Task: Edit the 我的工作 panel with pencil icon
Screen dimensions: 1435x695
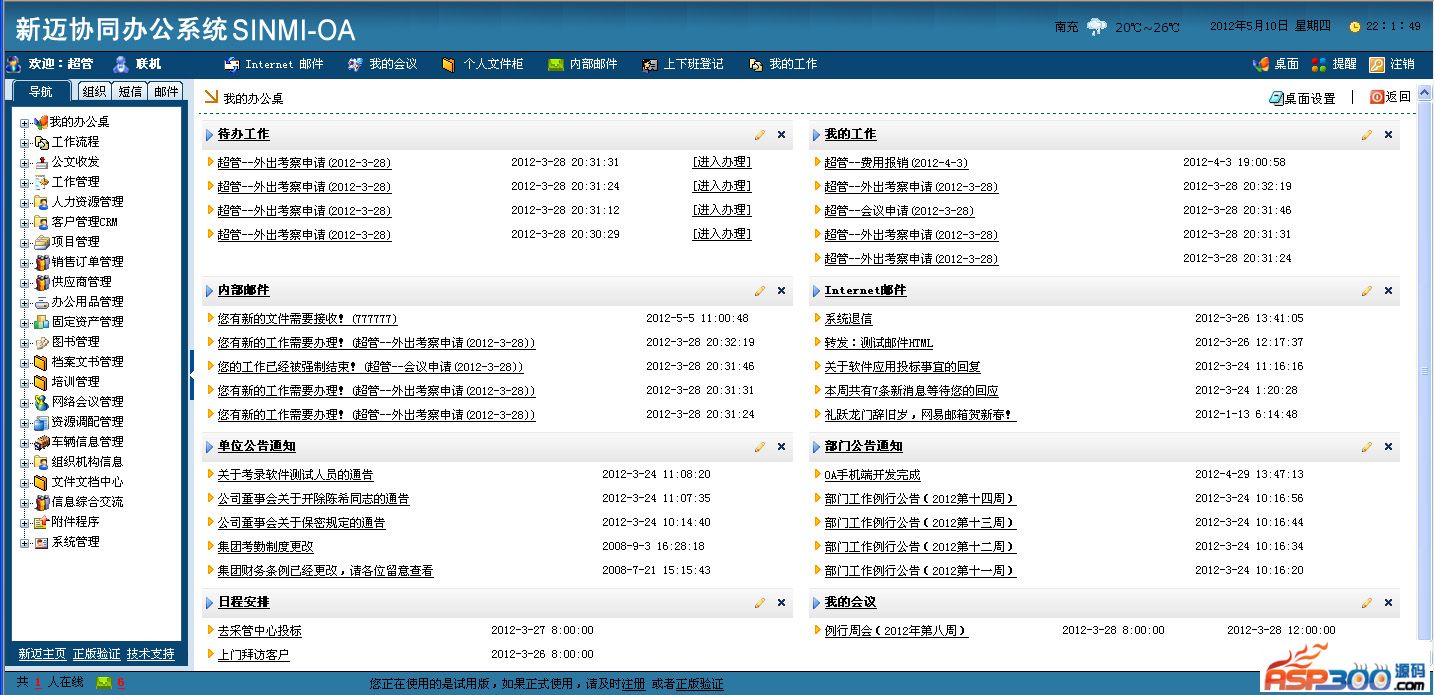Action: pos(1367,135)
